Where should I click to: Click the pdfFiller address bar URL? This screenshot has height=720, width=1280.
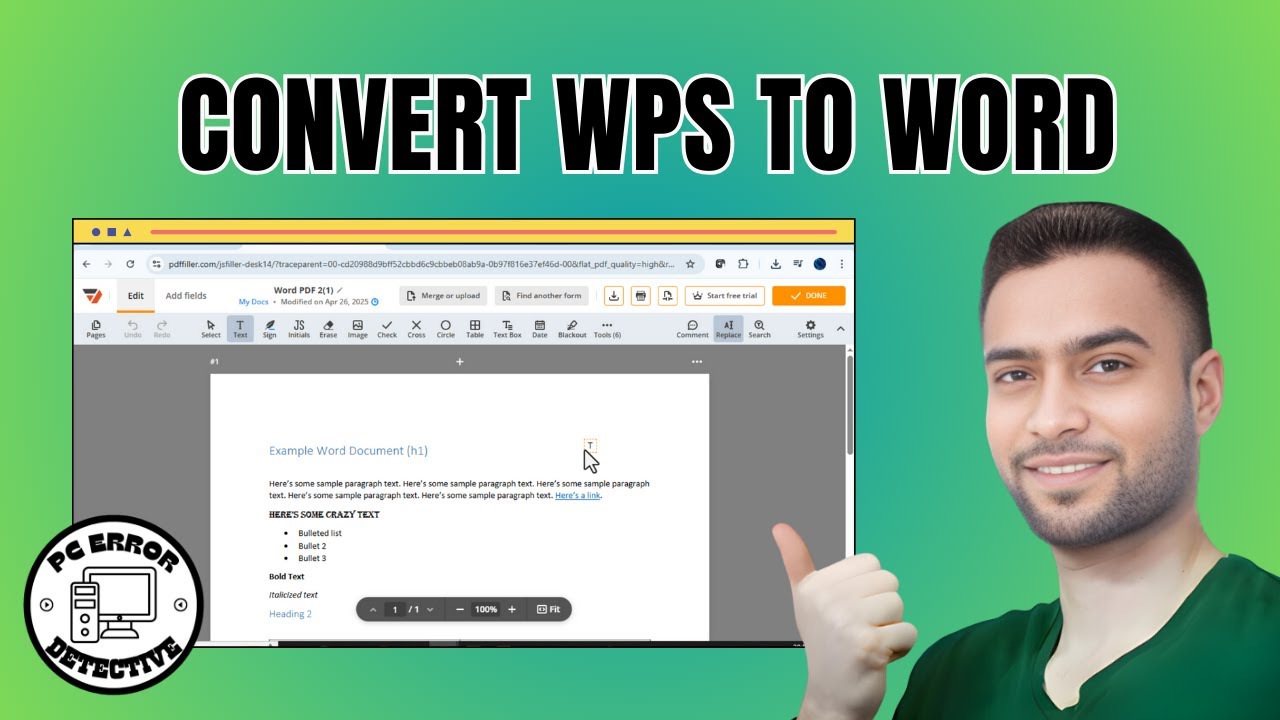(421, 265)
